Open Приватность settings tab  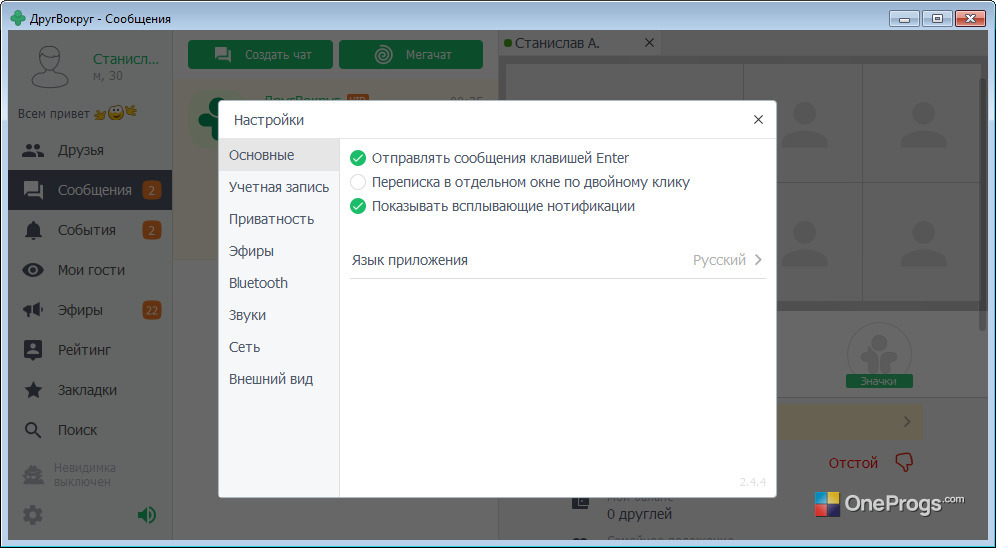pyautogui.click(x=279, y=219)
